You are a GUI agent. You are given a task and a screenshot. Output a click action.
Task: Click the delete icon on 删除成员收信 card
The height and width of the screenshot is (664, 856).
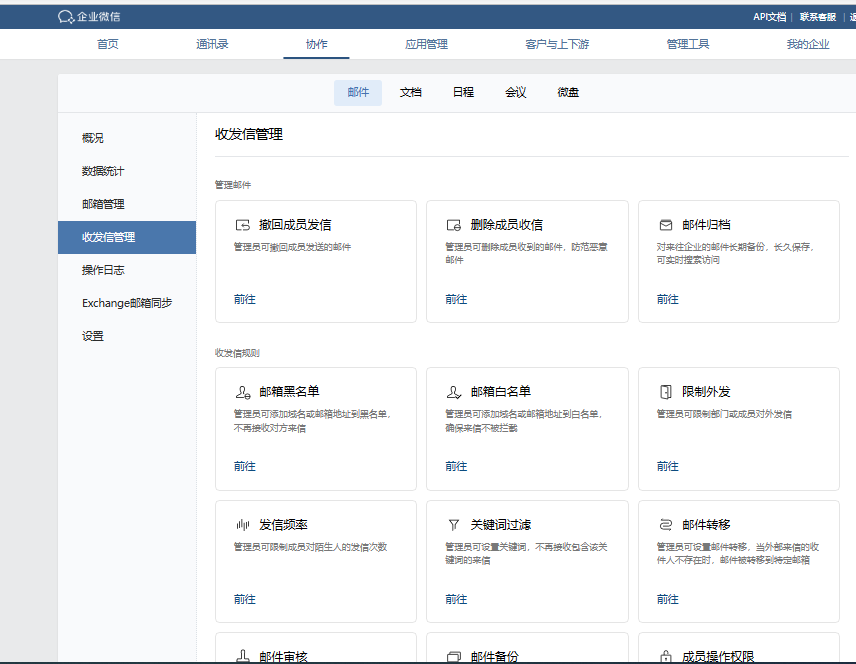point(454,224)
